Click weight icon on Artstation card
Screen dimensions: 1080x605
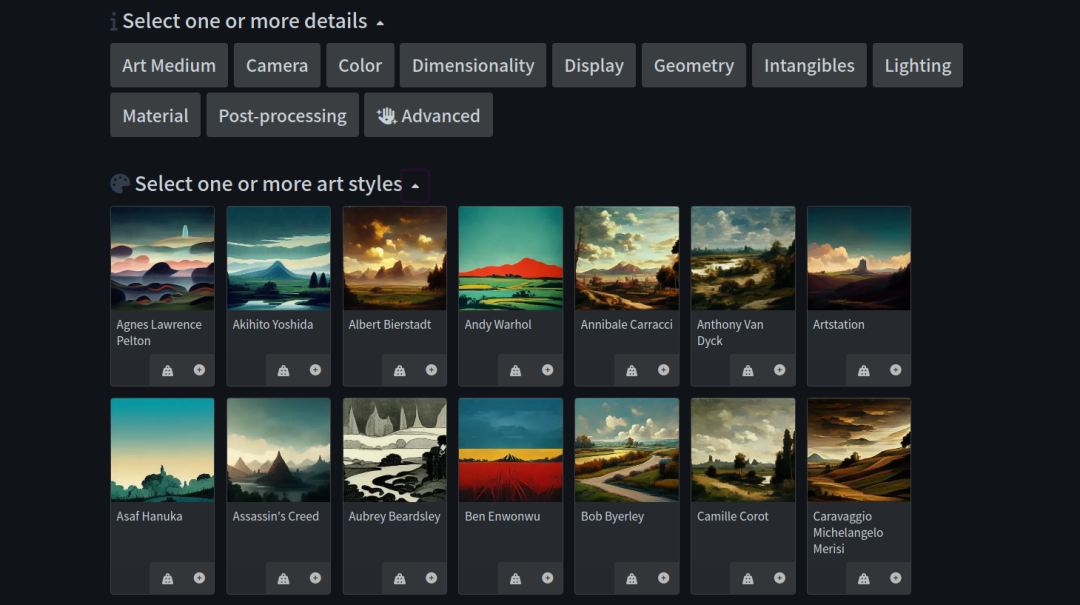(x=864, y=371)
